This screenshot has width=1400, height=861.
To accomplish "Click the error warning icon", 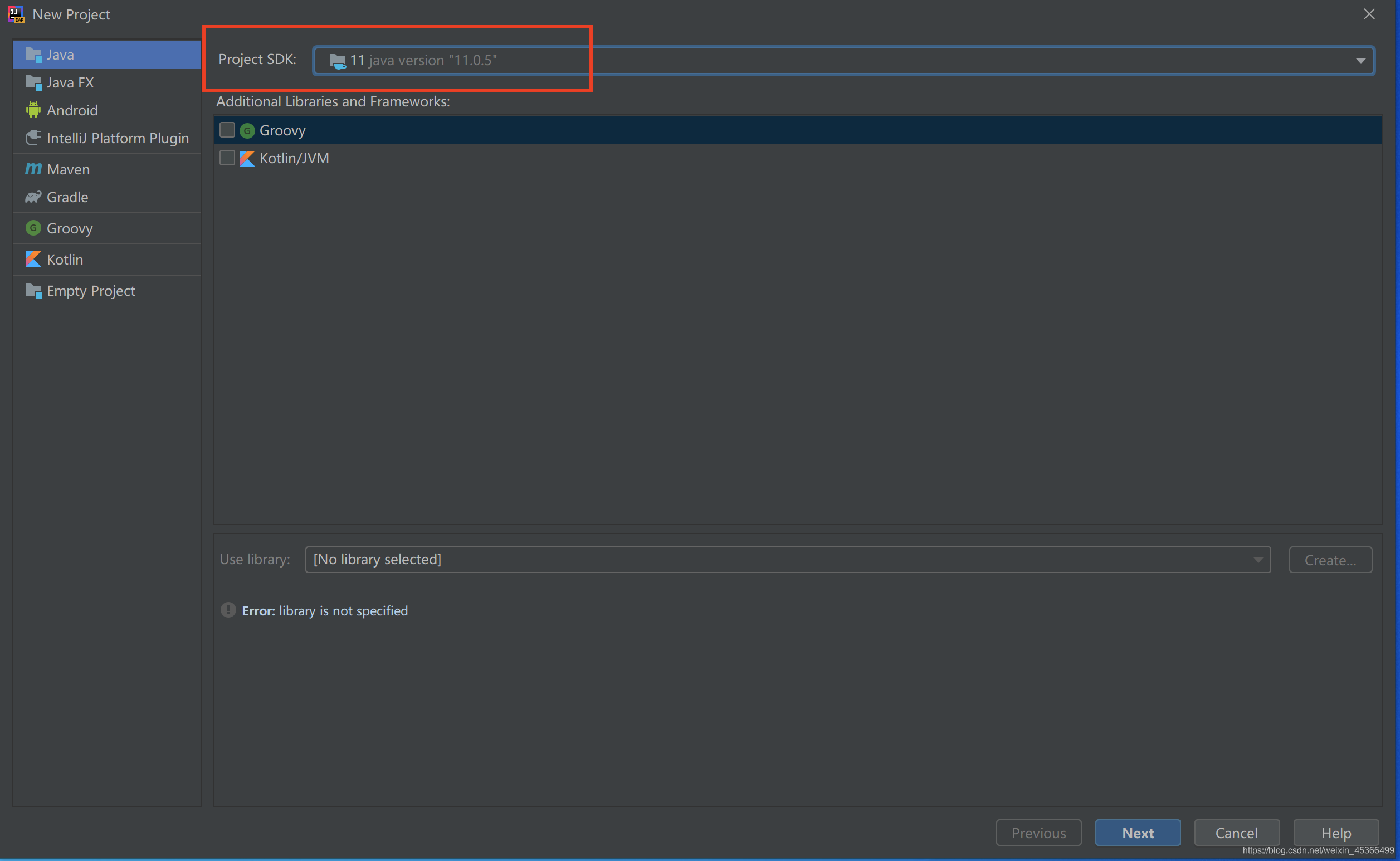I will point(228,610).
